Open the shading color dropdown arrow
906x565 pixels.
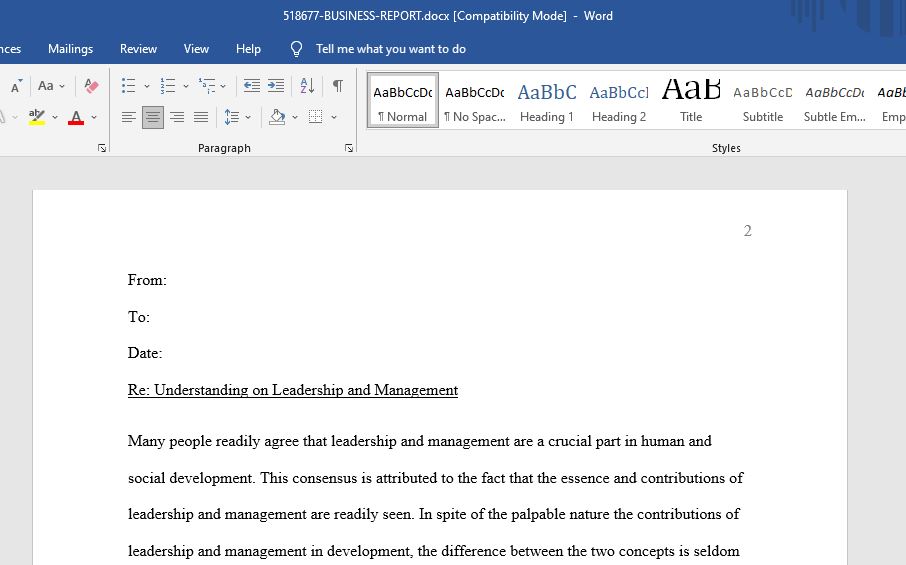coord(295,117)
